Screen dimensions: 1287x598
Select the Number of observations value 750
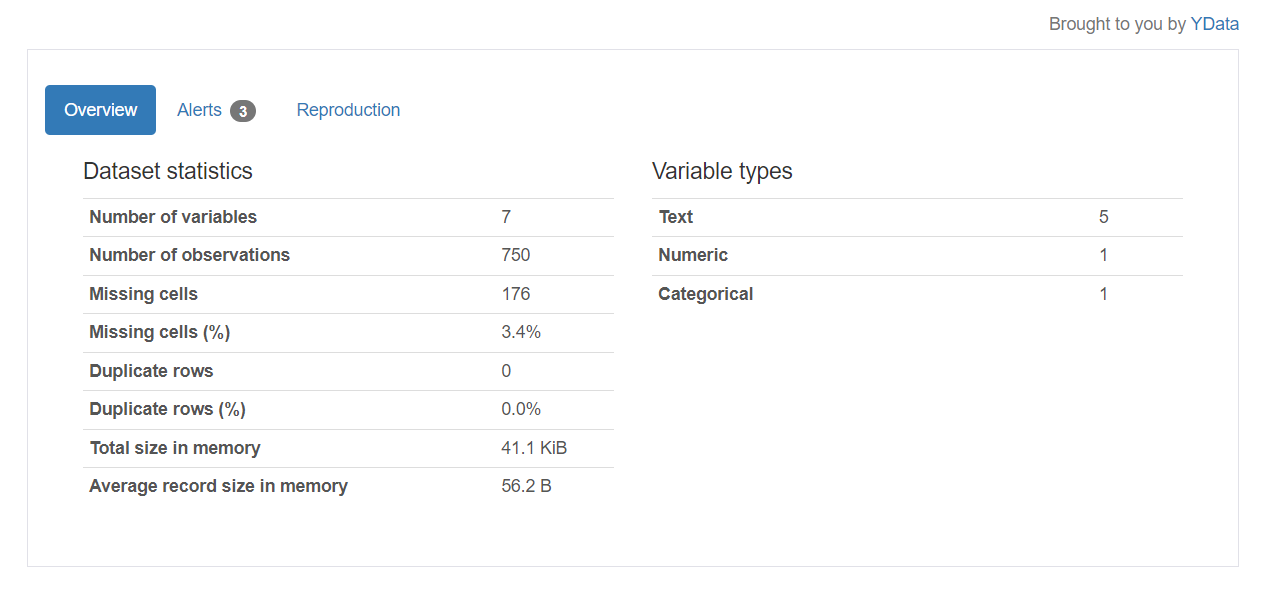pos(516,255)
